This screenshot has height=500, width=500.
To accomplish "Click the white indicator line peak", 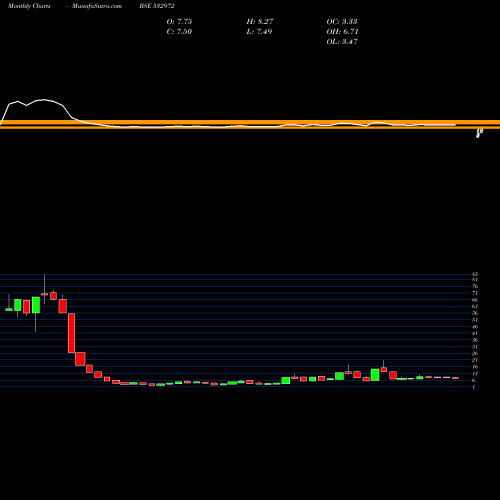I will coord(43,100).
